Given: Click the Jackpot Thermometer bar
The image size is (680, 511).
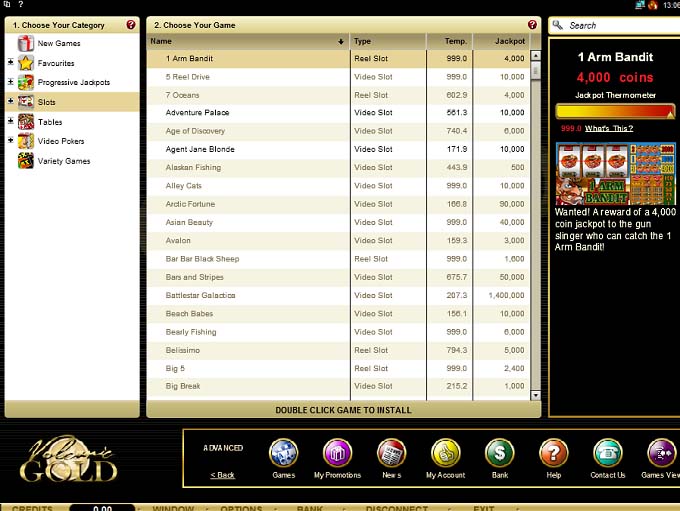Looking at the screenshot, I should [x=615, y=112].
